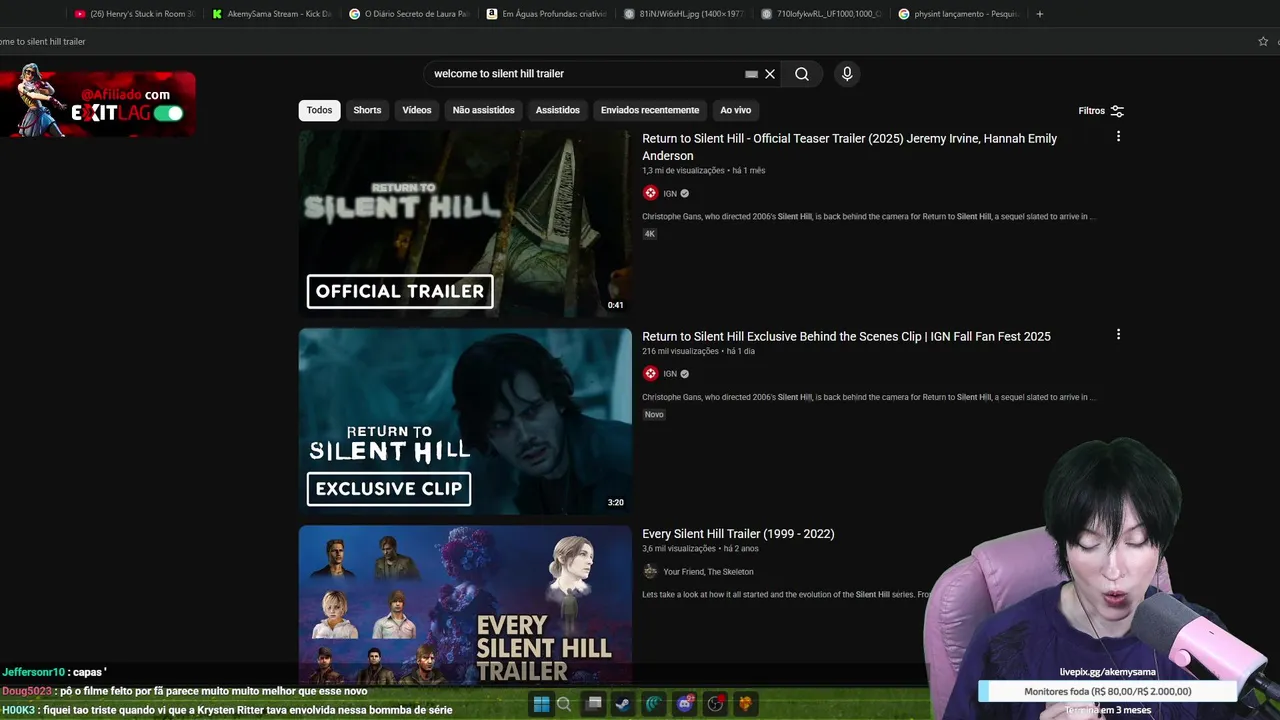The image size is (1280, 720).
Task: Switch to the 710lofykwRL image browser tab
Action: [x=821, y=14]
